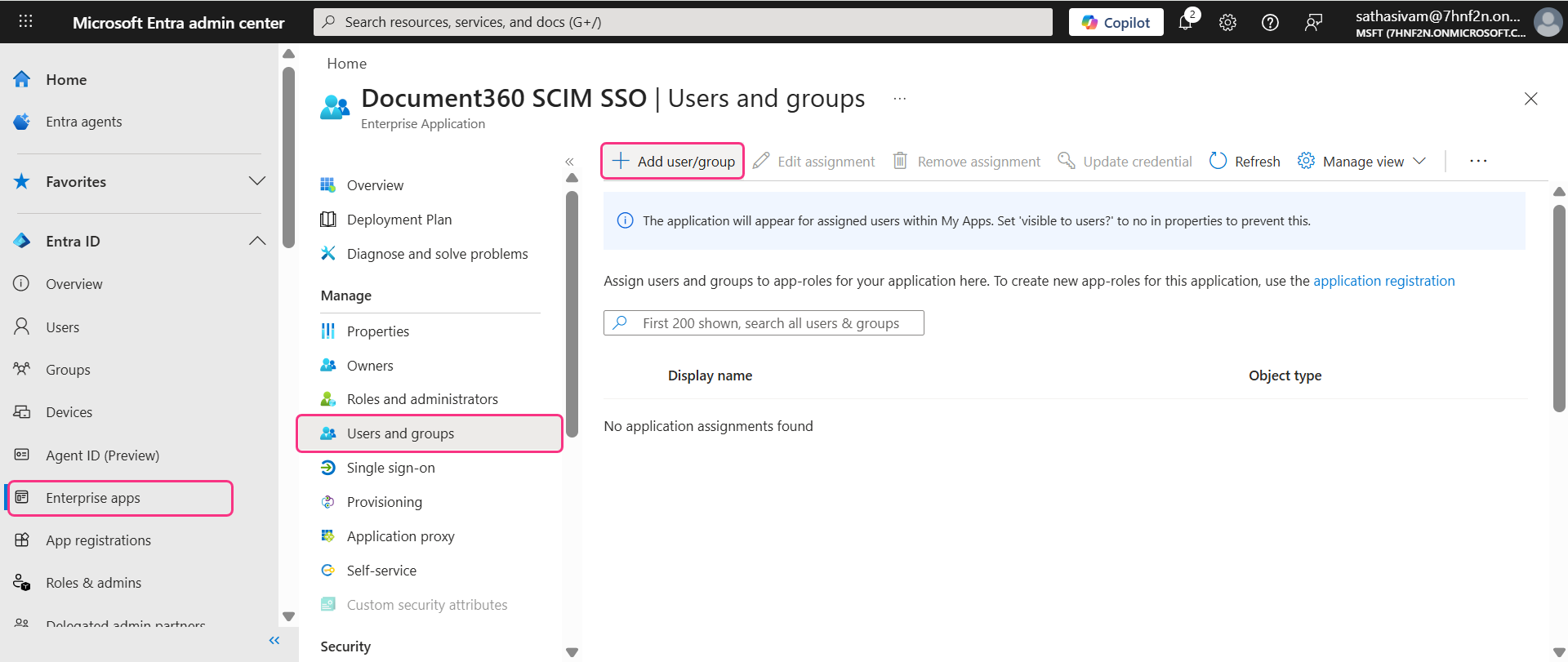Collapse the Entra ID section
The height and width of the screenshot is (662, 1568).
(x=257, y=241)
